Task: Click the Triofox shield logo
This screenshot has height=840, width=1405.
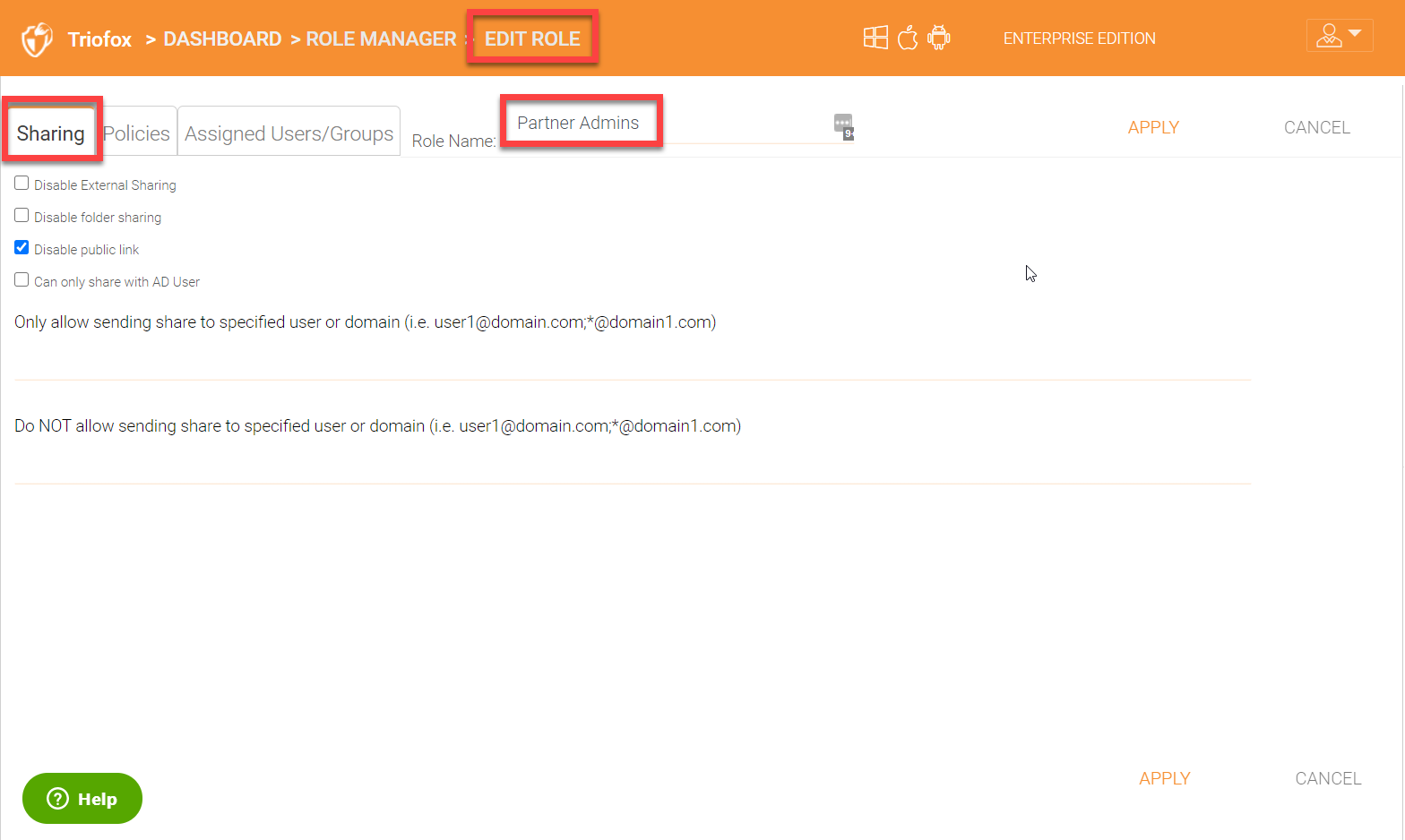Action: 37,39
